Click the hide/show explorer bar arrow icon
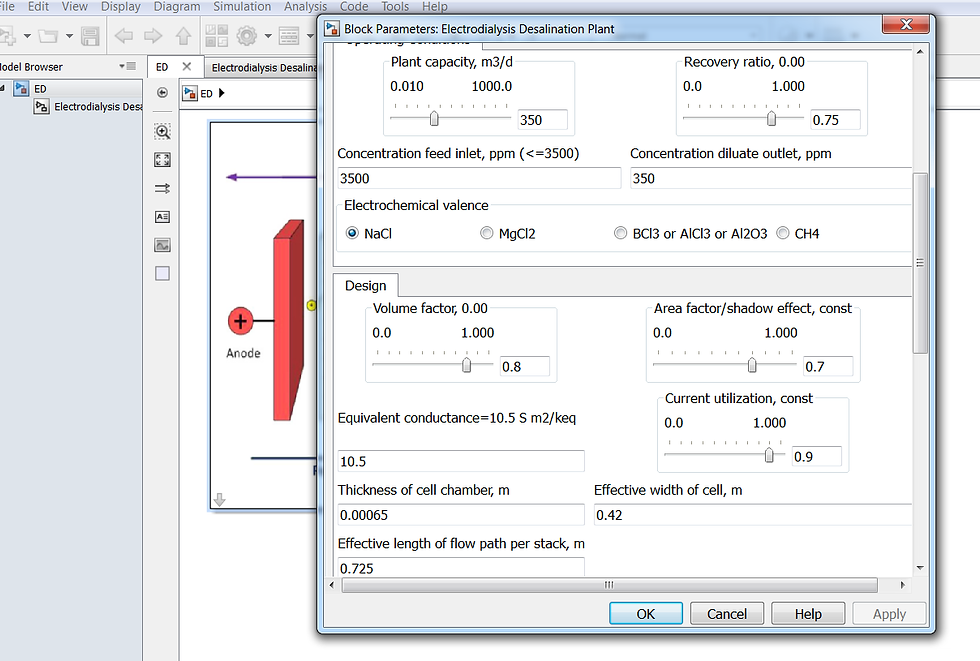The height and width of the screenshot is (661, 980). pyautogui.click(x=162, y=92)
